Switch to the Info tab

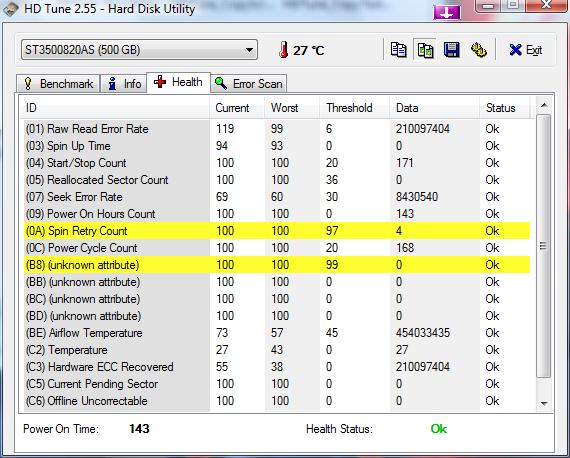124,84
